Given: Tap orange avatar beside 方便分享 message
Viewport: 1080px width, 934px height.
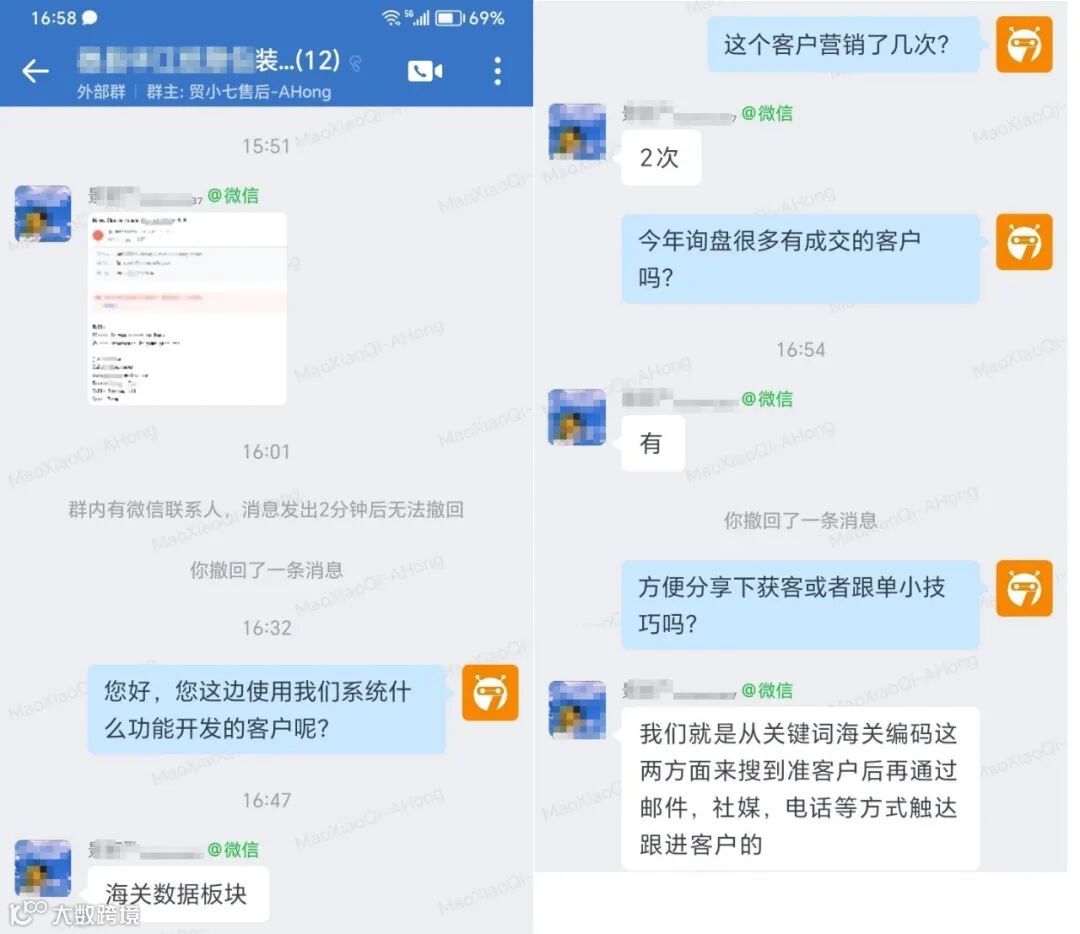Looking at the screenshot, I should tap(1024, 588).
